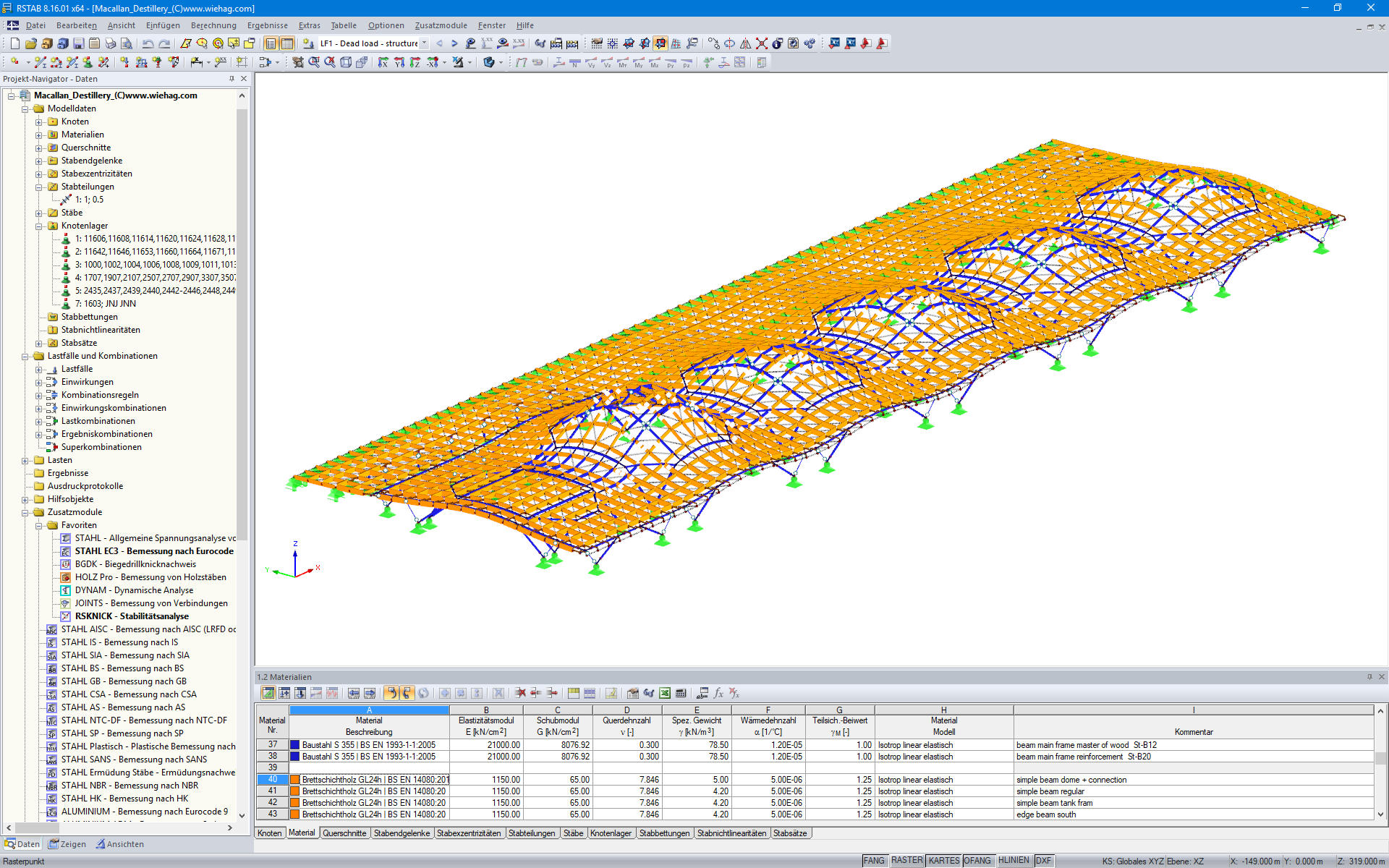1389x868 pixels.
Task: Click the fx formula icon
Action: point(718,693)
